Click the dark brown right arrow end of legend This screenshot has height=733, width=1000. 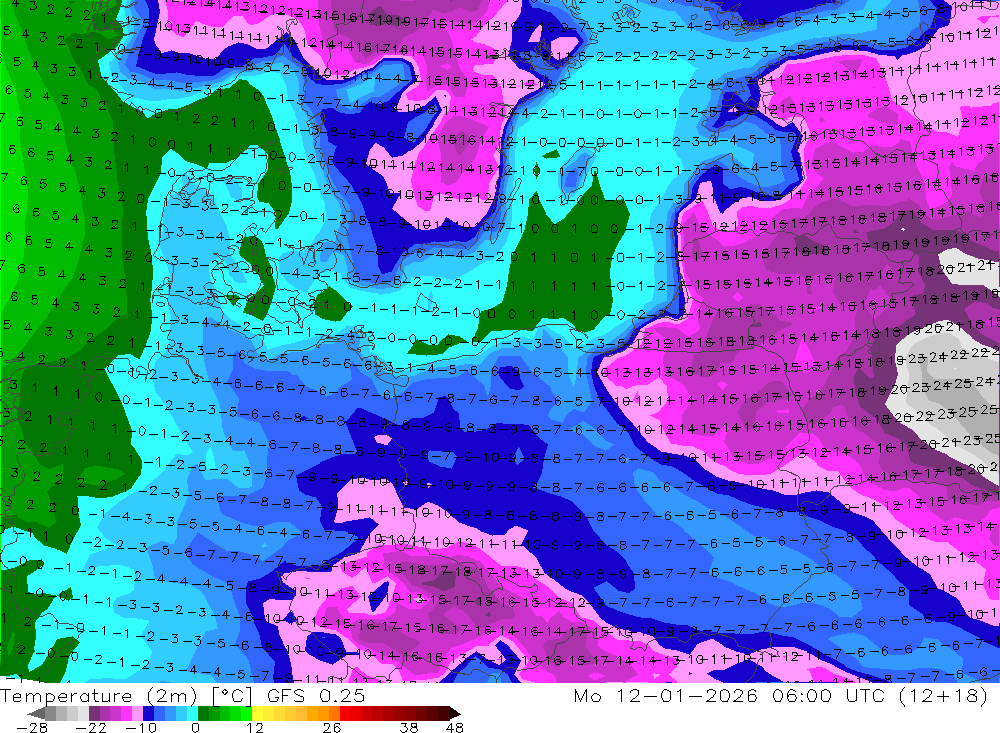click(453, 713)
